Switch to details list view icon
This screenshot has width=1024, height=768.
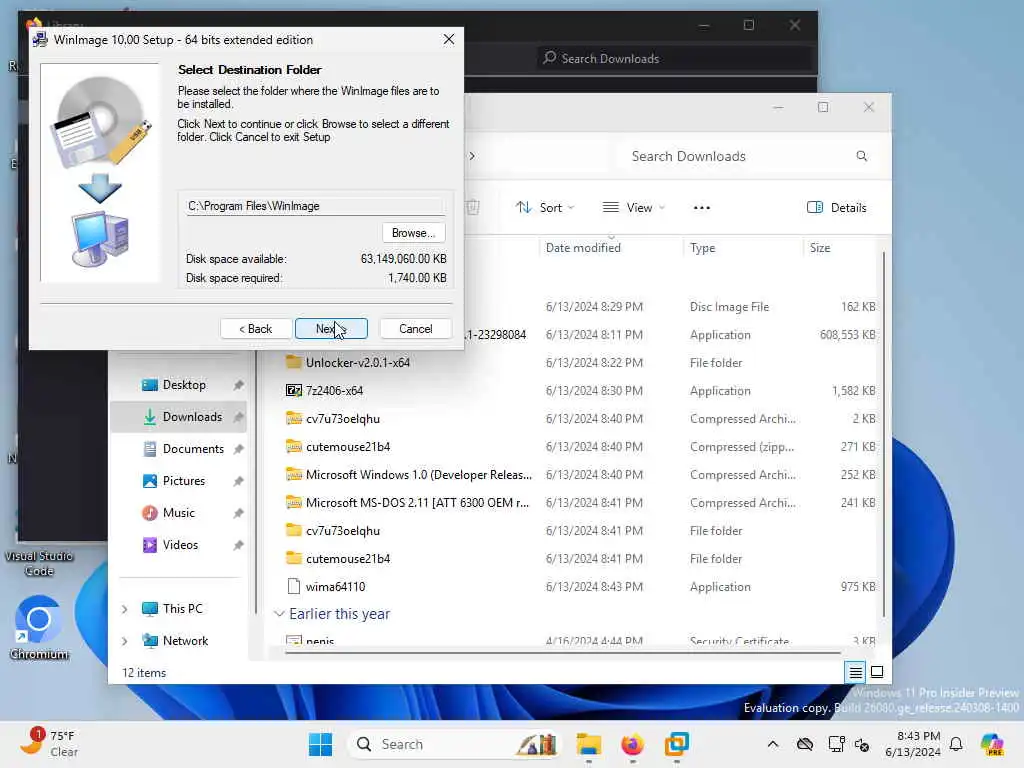[856, 672]
